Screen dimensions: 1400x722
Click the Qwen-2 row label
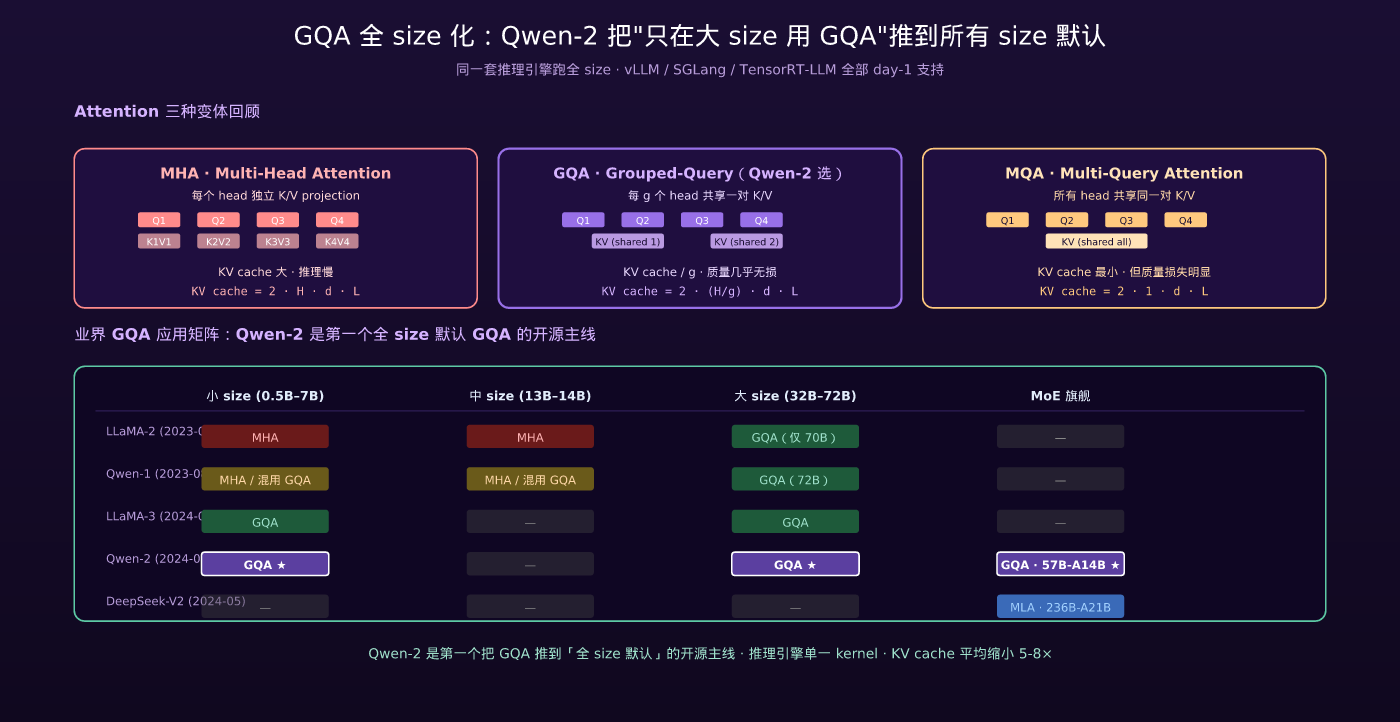click(153, 559)
